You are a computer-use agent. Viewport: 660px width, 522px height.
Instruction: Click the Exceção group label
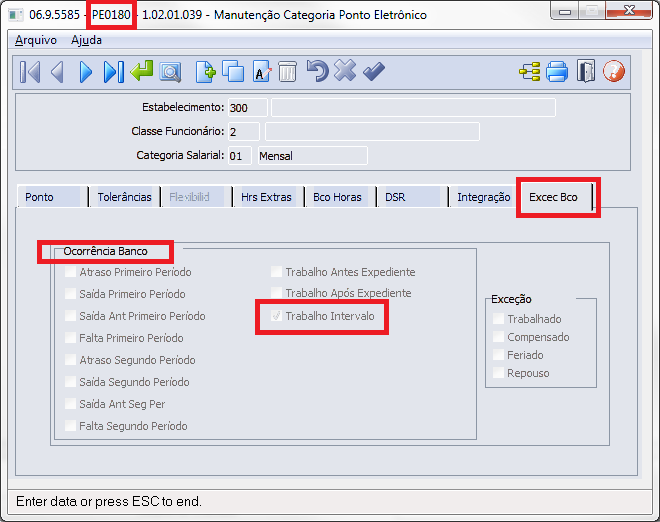click(511, 299)
